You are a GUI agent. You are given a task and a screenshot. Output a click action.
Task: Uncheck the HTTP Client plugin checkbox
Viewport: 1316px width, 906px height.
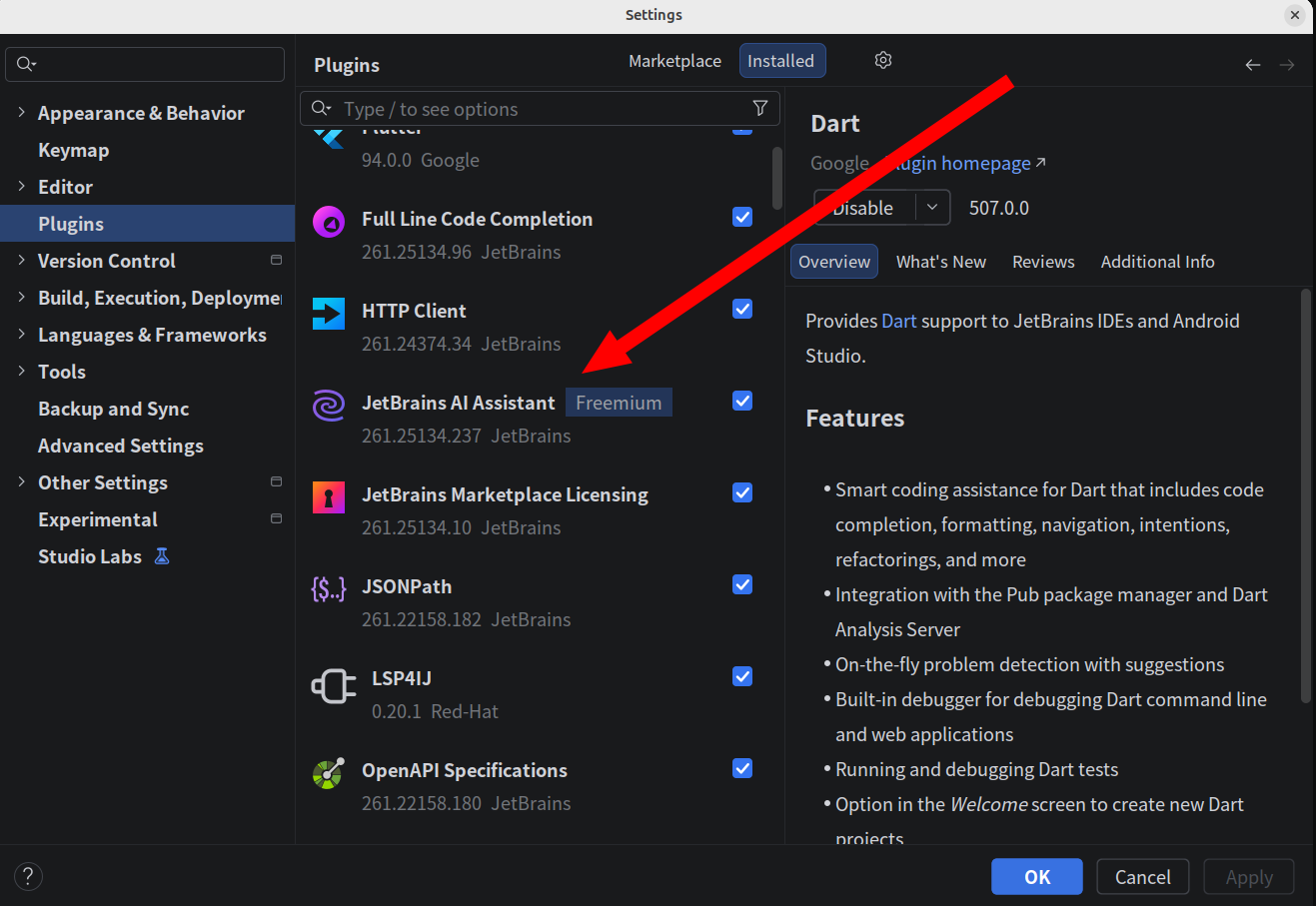point(742,309)
